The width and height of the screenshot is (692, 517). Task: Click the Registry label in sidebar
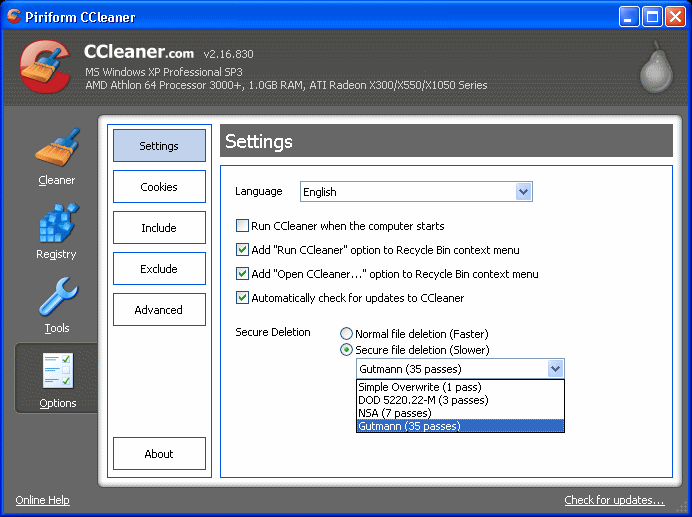coord(56,254)
